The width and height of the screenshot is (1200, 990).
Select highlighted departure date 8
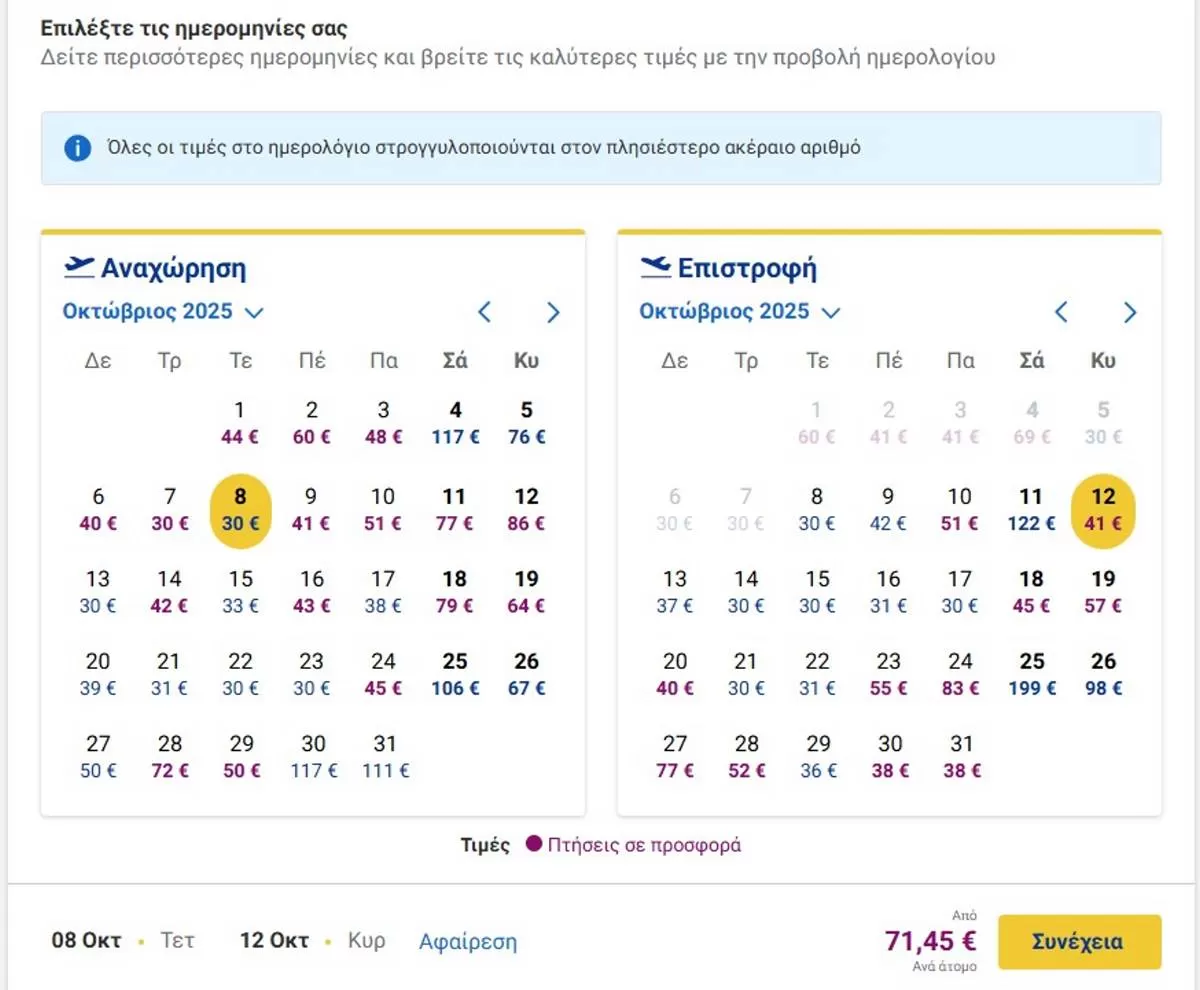[x=240, y=509]
